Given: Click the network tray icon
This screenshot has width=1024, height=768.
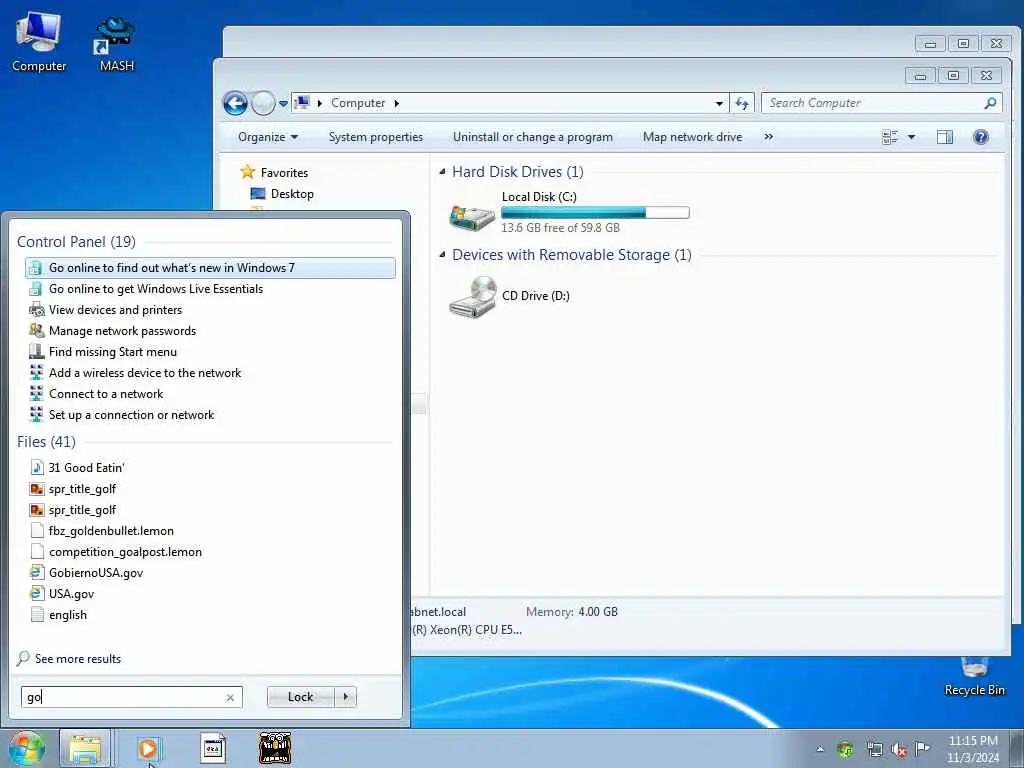Looking at the screenshot, I should pyautogui.click(x=874, y=749).
